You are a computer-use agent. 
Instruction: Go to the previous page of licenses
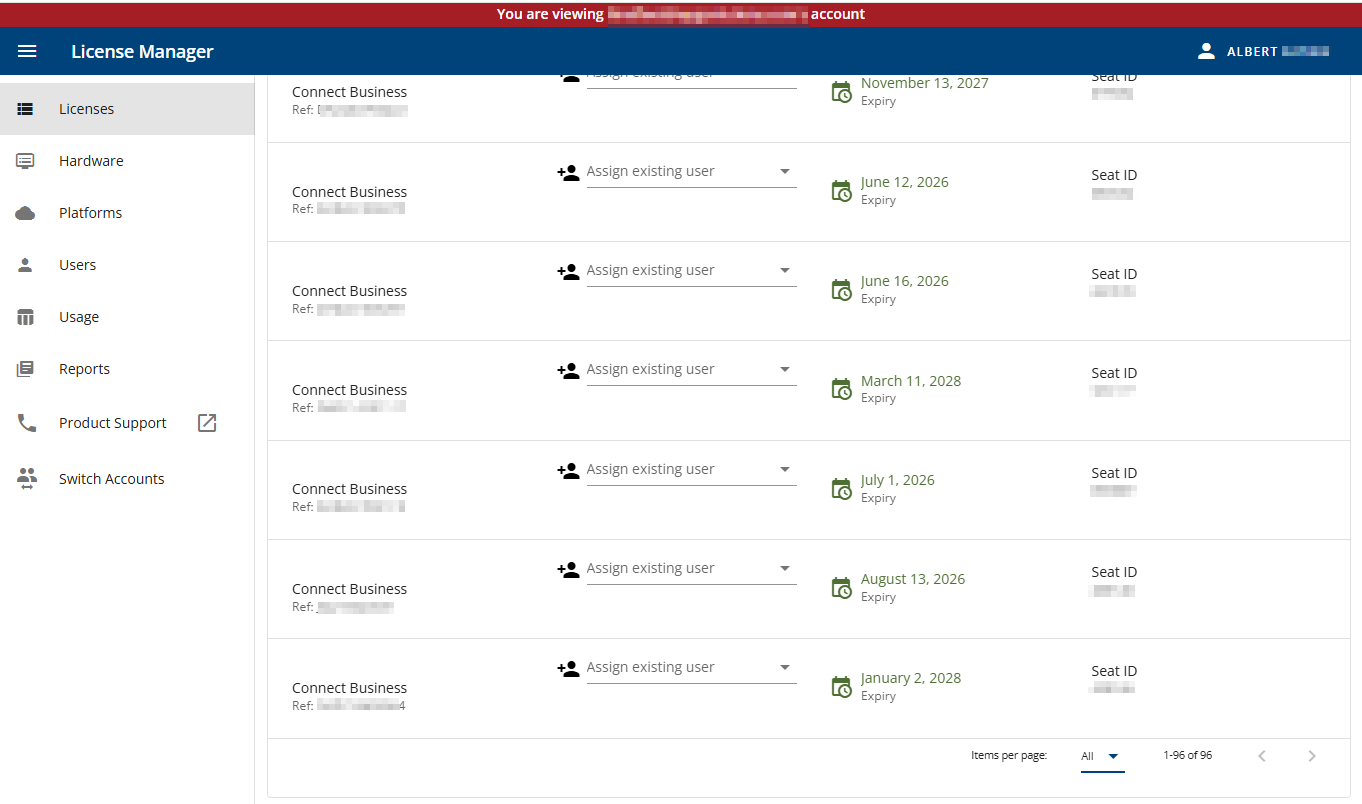click(x=1262, y=756)
